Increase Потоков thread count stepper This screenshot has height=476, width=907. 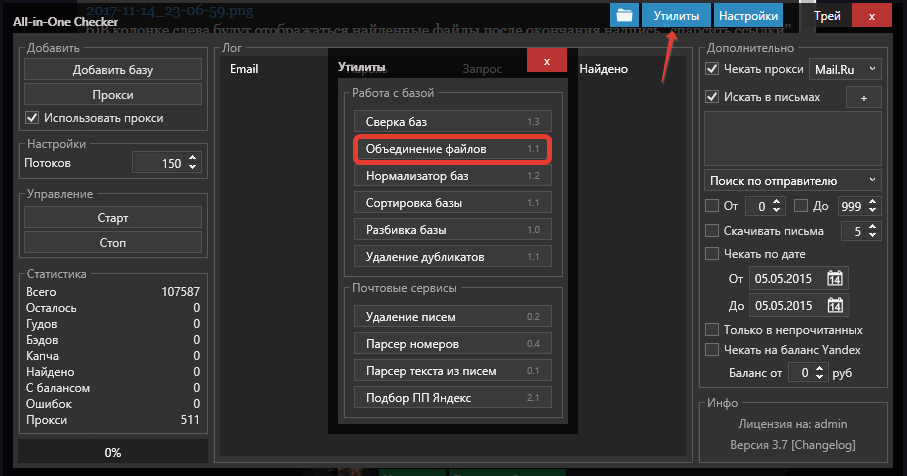pos(193,158)
